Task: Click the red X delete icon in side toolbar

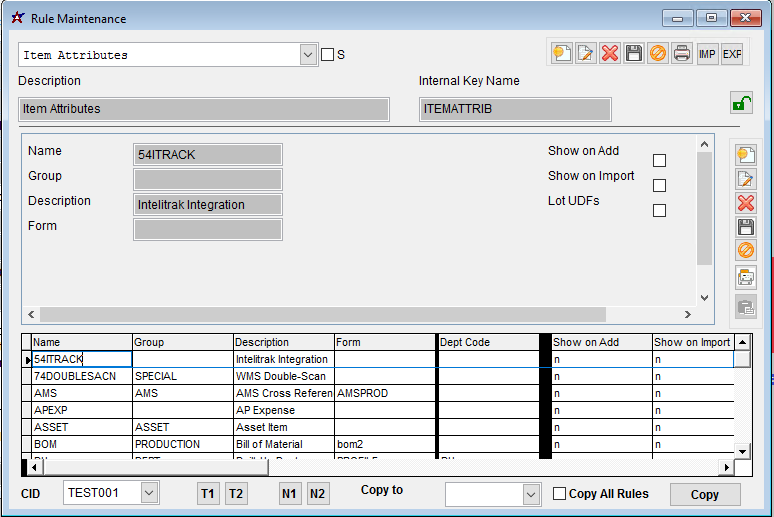Action: coord(746,203)
